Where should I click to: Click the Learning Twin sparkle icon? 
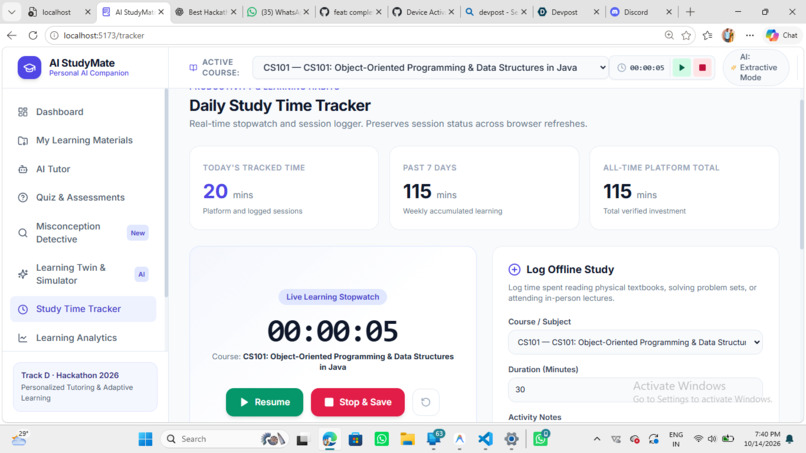pyautogui.click(x=23, y=274)
